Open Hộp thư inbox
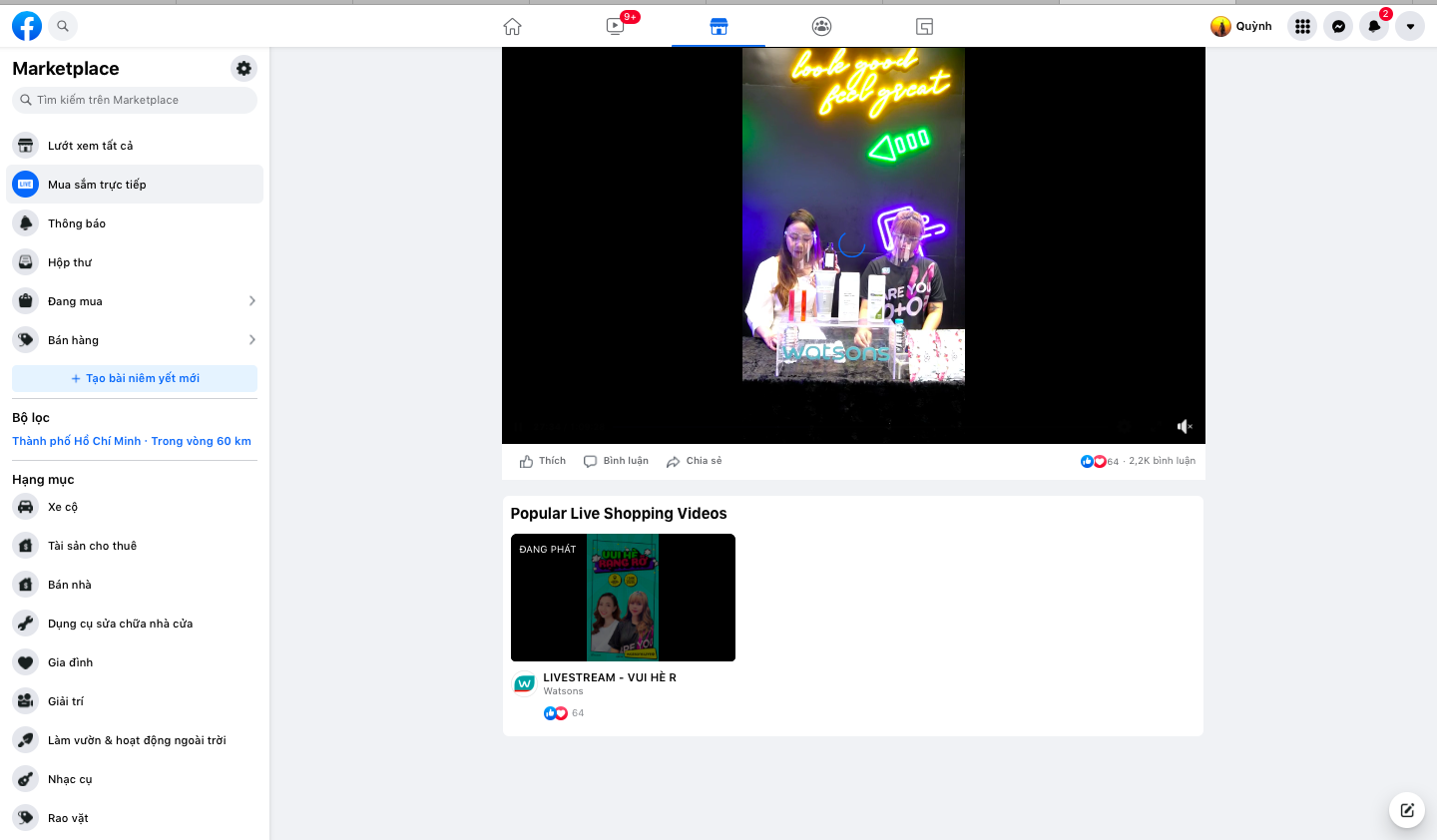 (x=135, y=262)
